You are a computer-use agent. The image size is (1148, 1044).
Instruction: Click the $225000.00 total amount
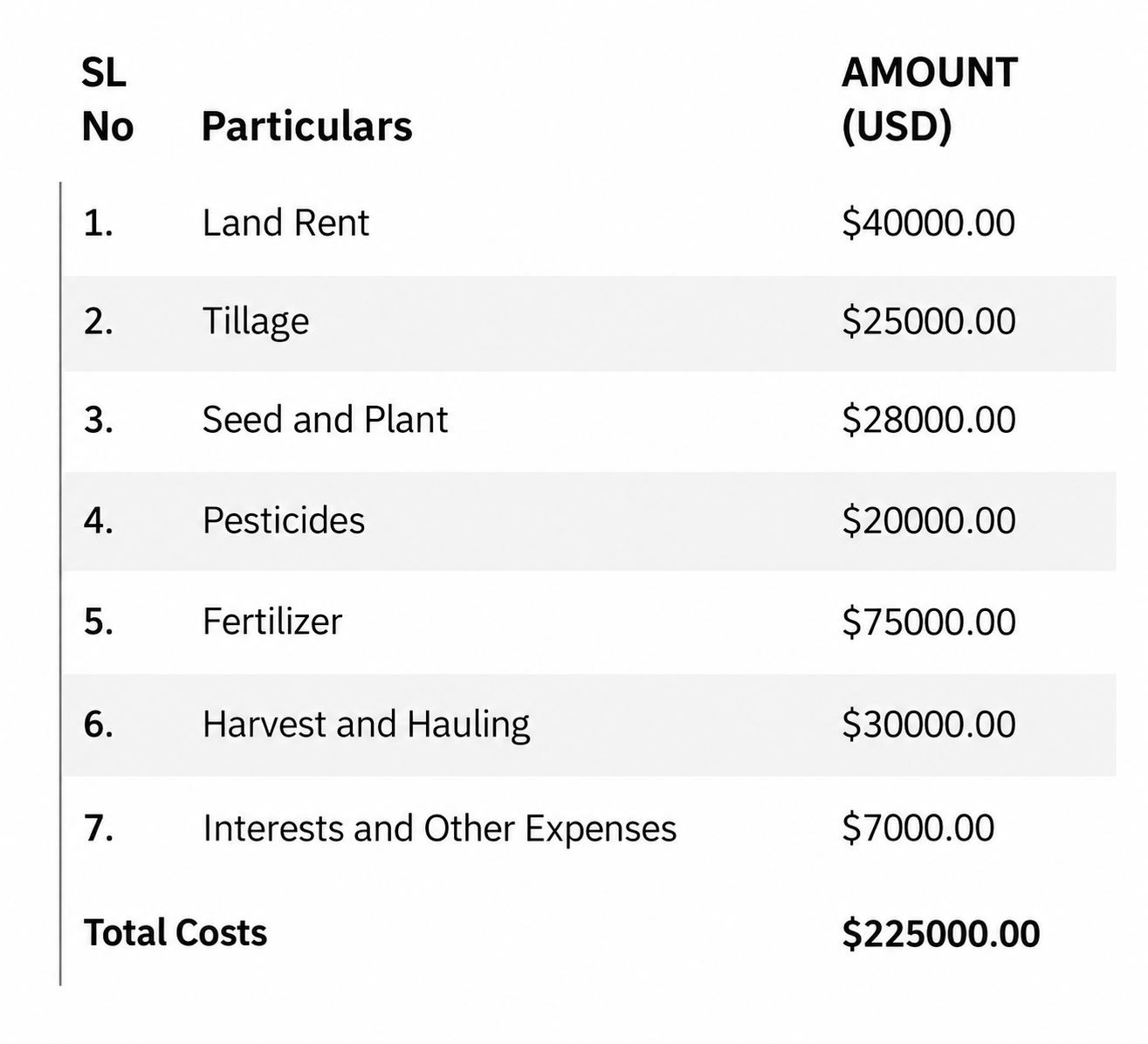pyautogui.click(x=941, y=933)
